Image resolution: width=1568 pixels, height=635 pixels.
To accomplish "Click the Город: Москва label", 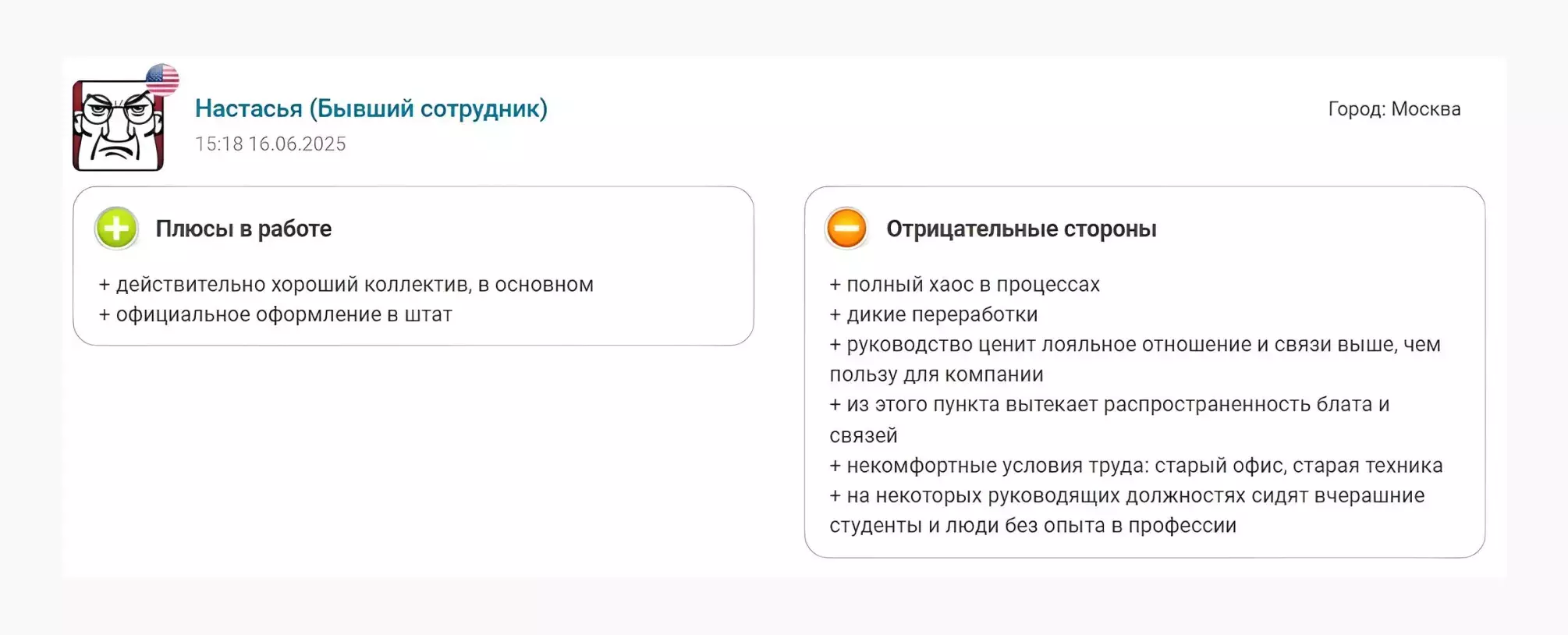I will tap(1394, 109).
